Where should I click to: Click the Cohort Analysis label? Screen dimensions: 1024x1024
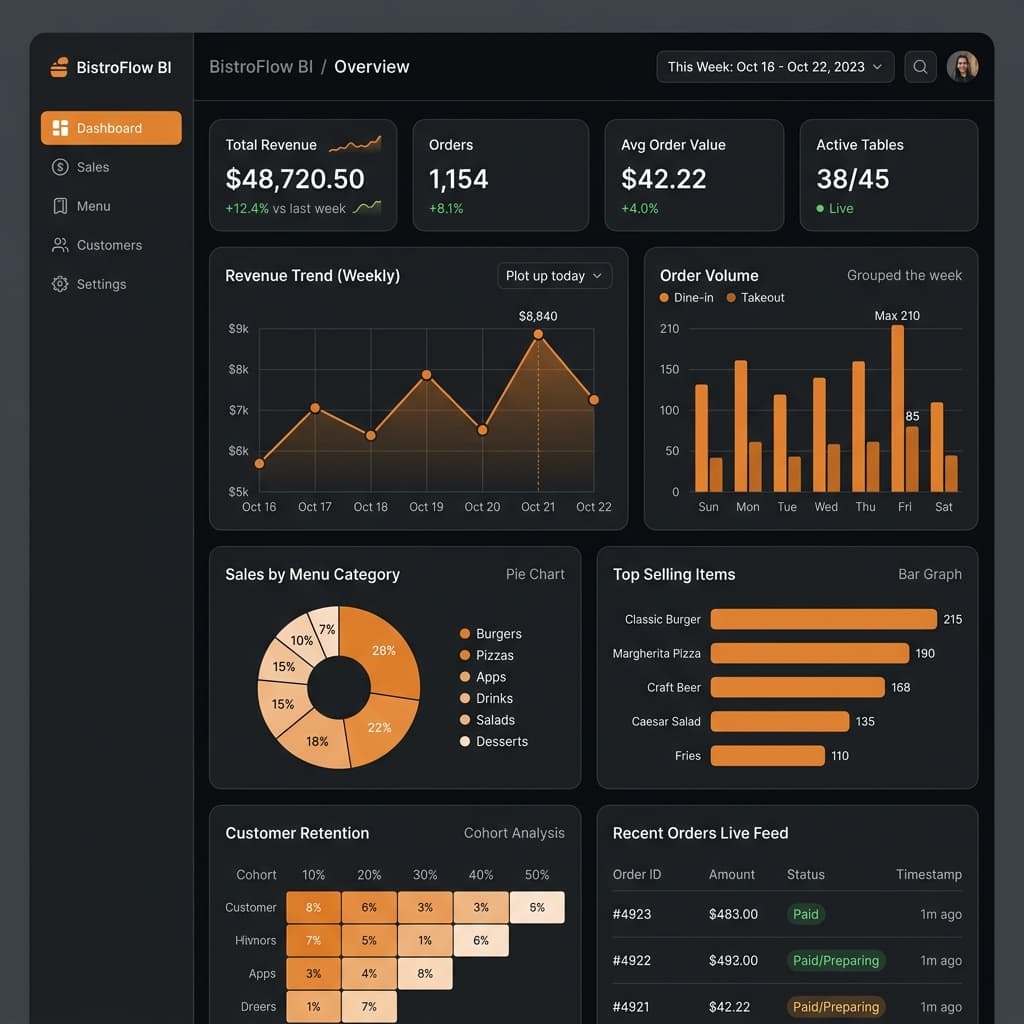514,833
